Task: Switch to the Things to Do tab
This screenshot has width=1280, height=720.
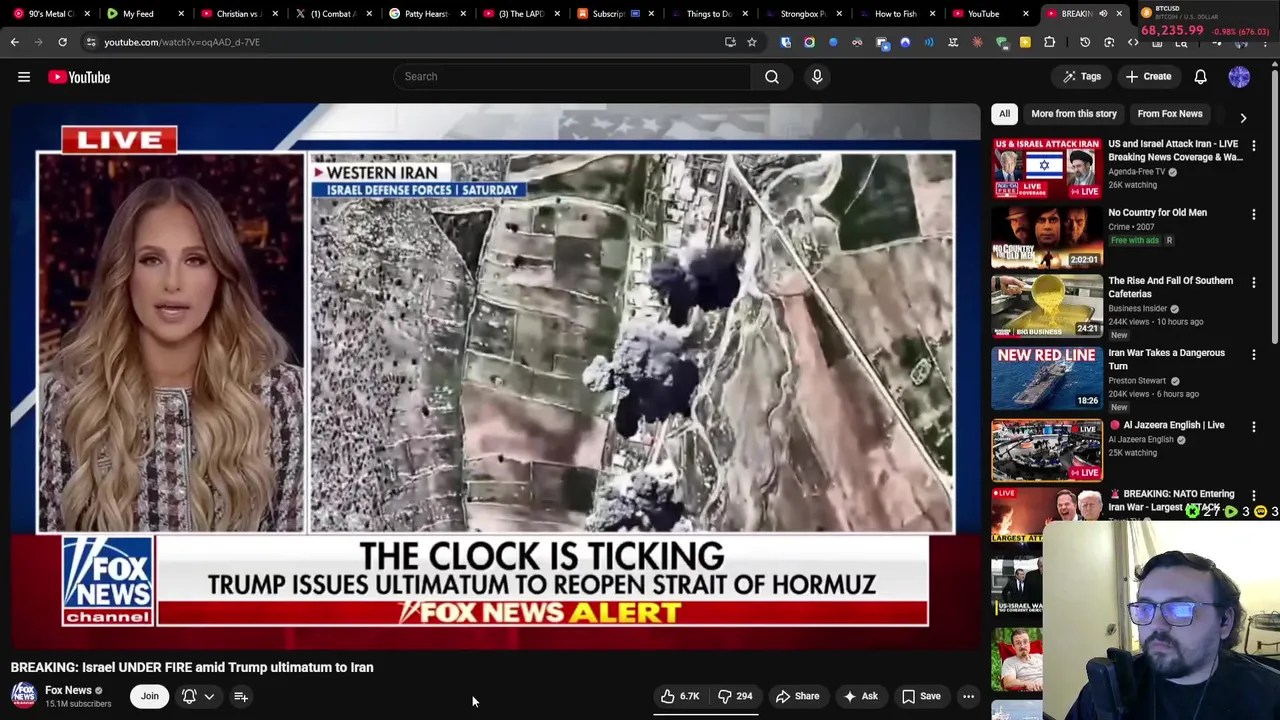Action: [709, 14]
